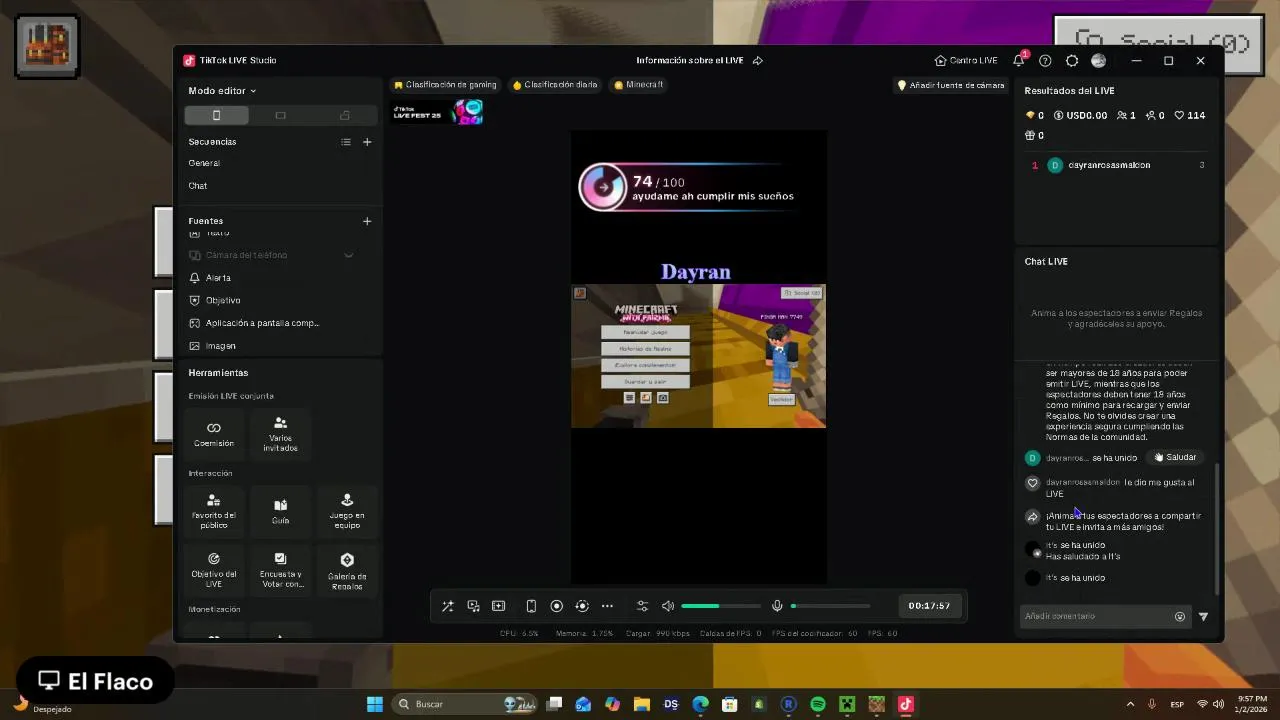Click viewer dayranrosasmalcon in ranking
Image resolution: width=1280 pixels, height=720 pixels.
pos(1109,165)
